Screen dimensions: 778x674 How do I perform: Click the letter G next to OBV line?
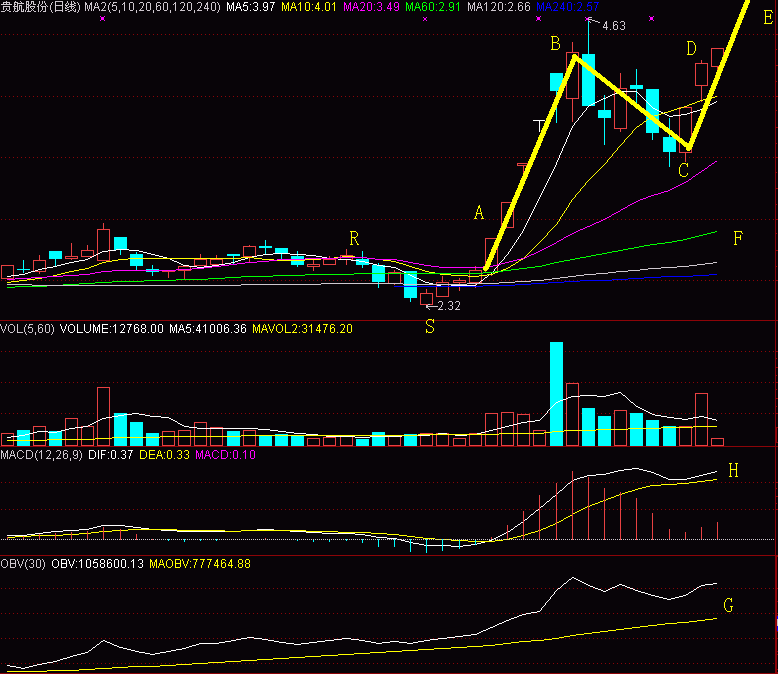point(728,605)
